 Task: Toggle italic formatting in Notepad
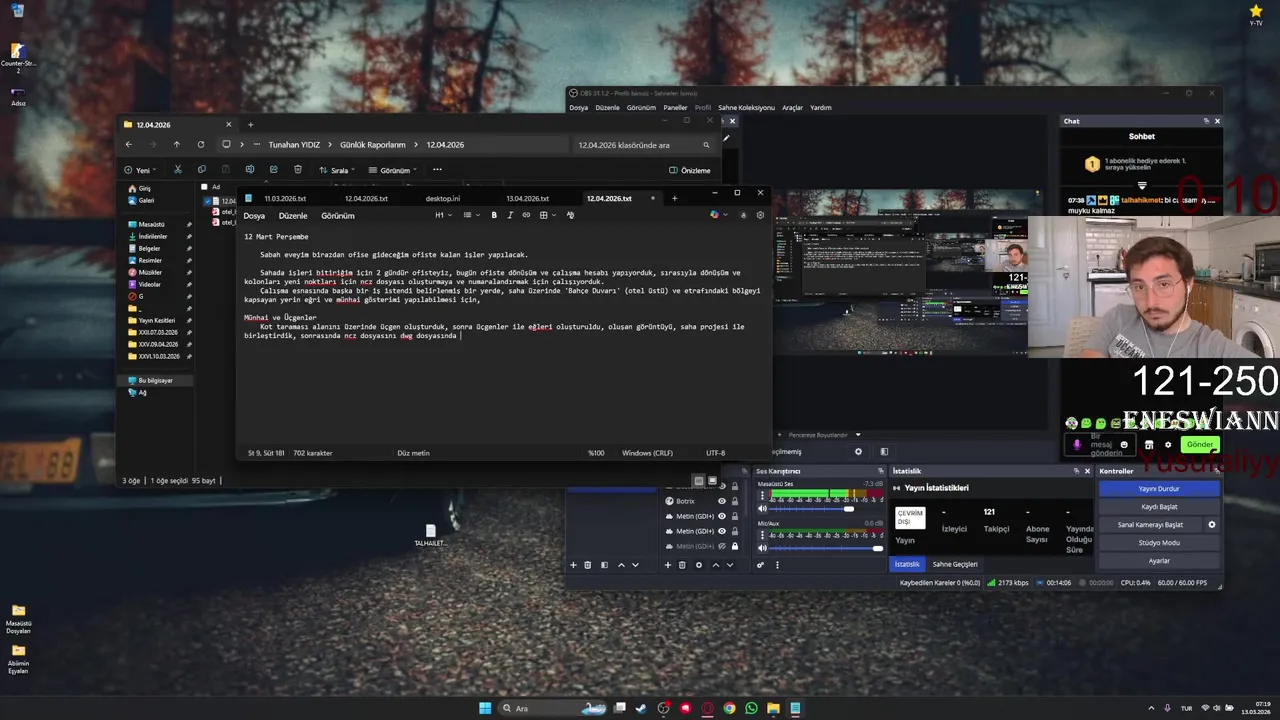click(510, 215)
